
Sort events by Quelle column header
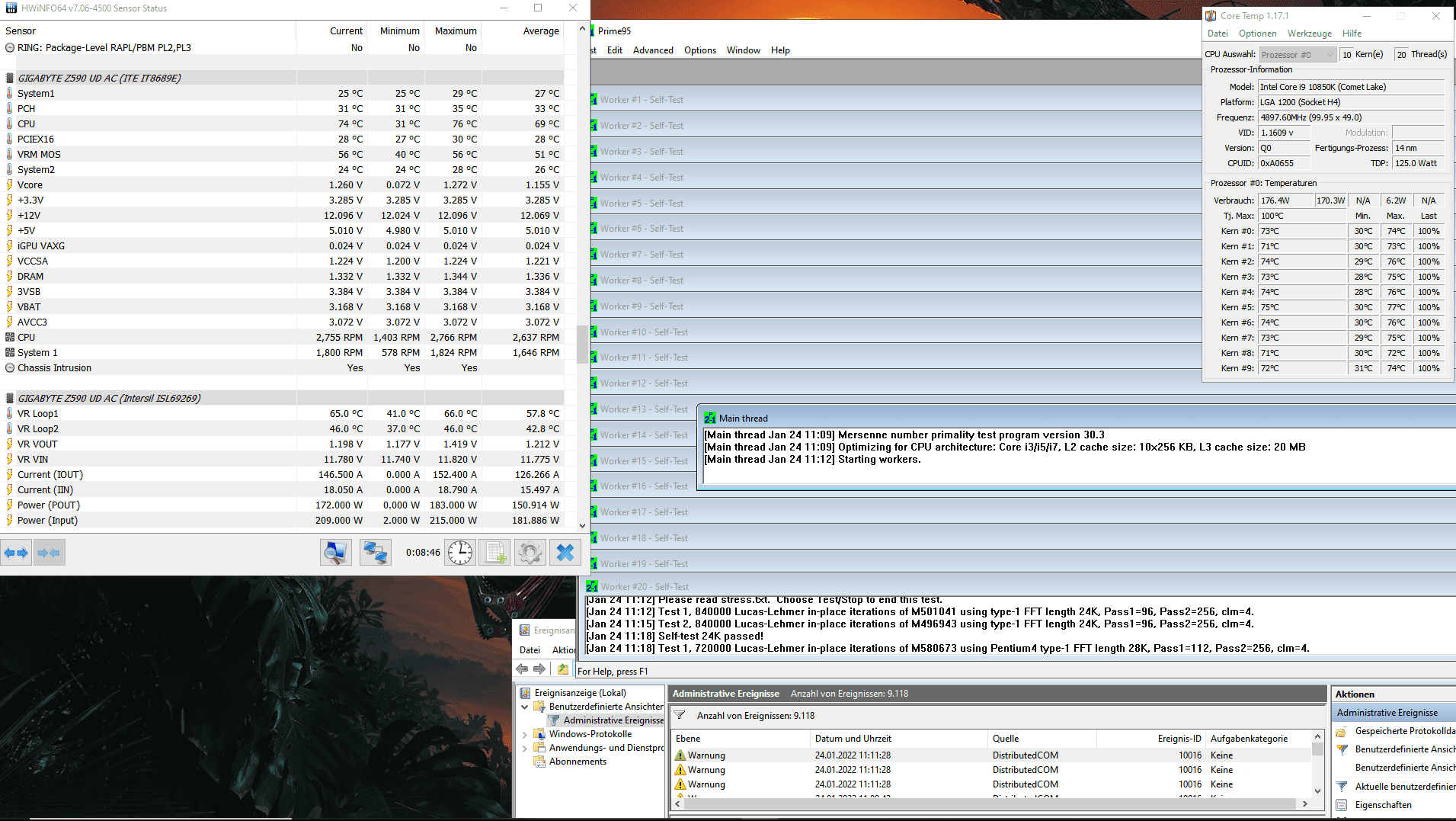tap(1042, 739)
